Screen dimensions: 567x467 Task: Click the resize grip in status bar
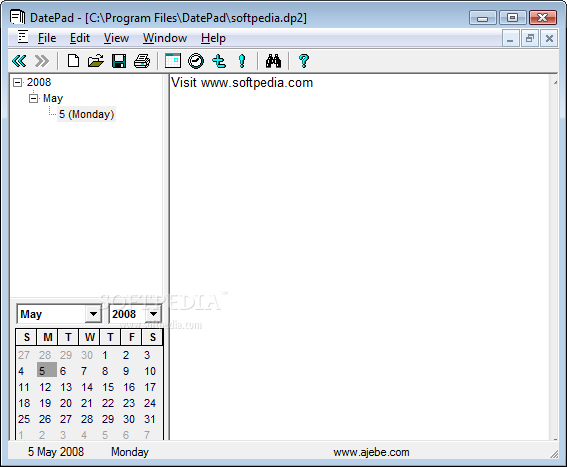[x=554, y=454]
